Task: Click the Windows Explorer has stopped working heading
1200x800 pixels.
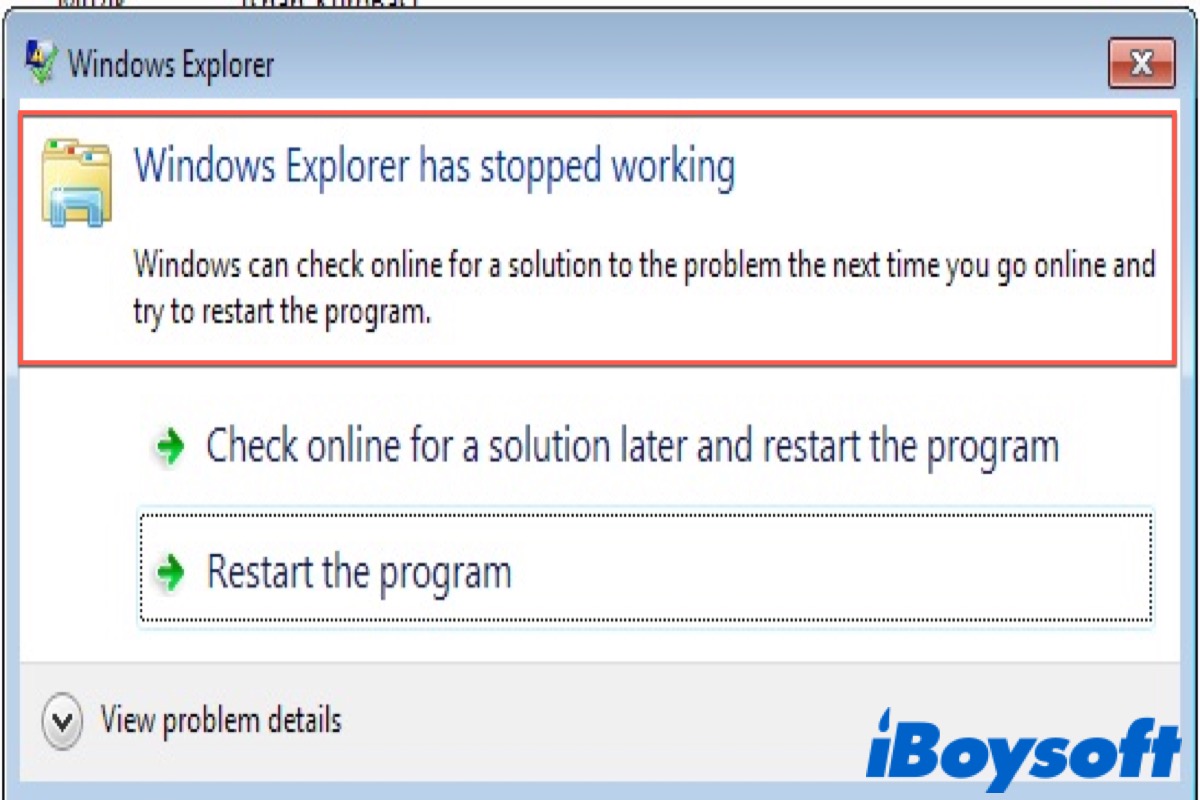Action: [434, 167]
